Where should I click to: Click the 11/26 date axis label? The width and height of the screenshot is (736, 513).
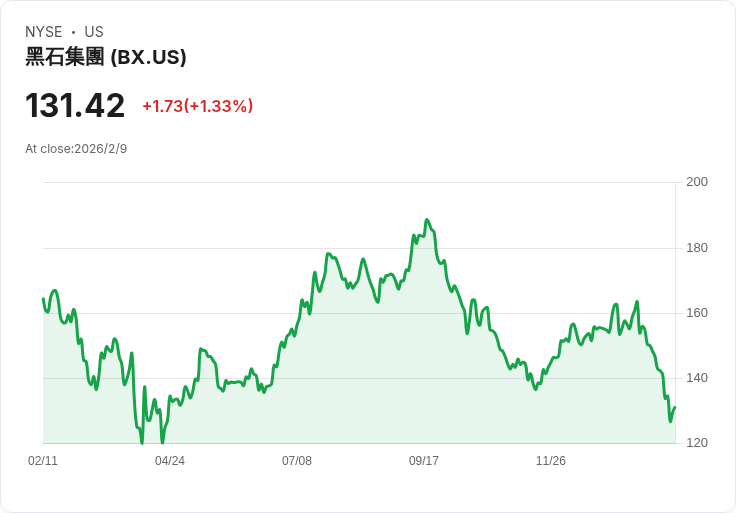(x=551, y=461)
